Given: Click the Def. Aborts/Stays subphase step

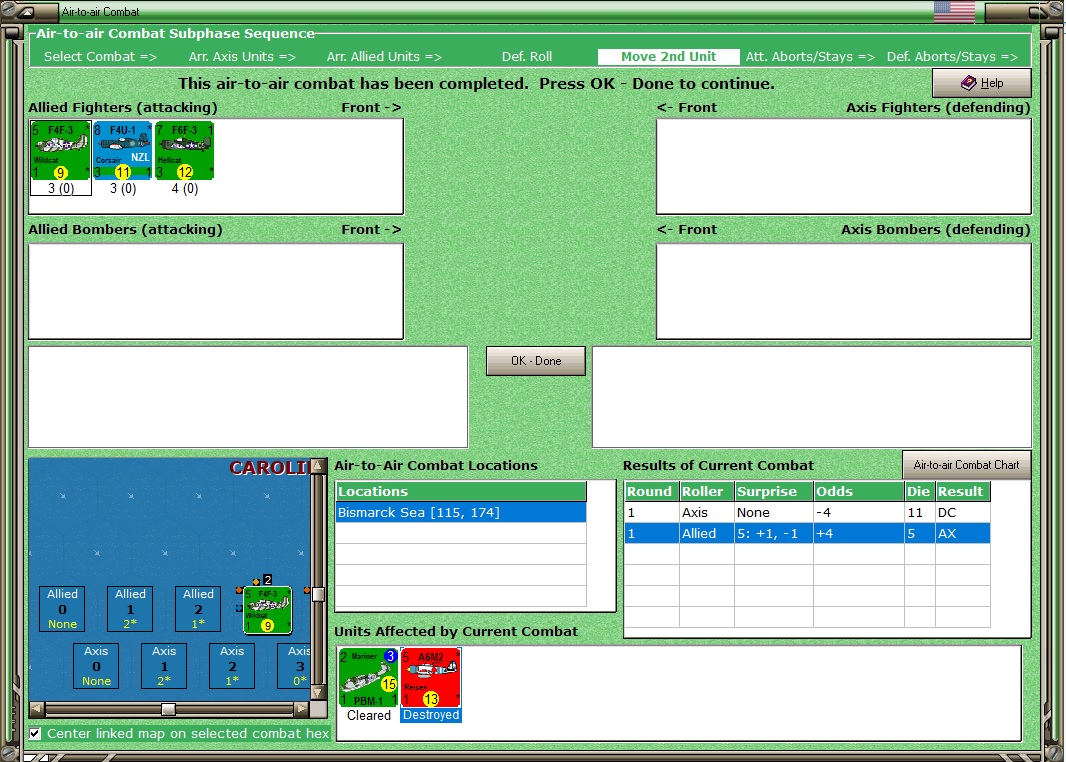Looking at the screenshot, I should pyautogui.click(x=952, y=56).
